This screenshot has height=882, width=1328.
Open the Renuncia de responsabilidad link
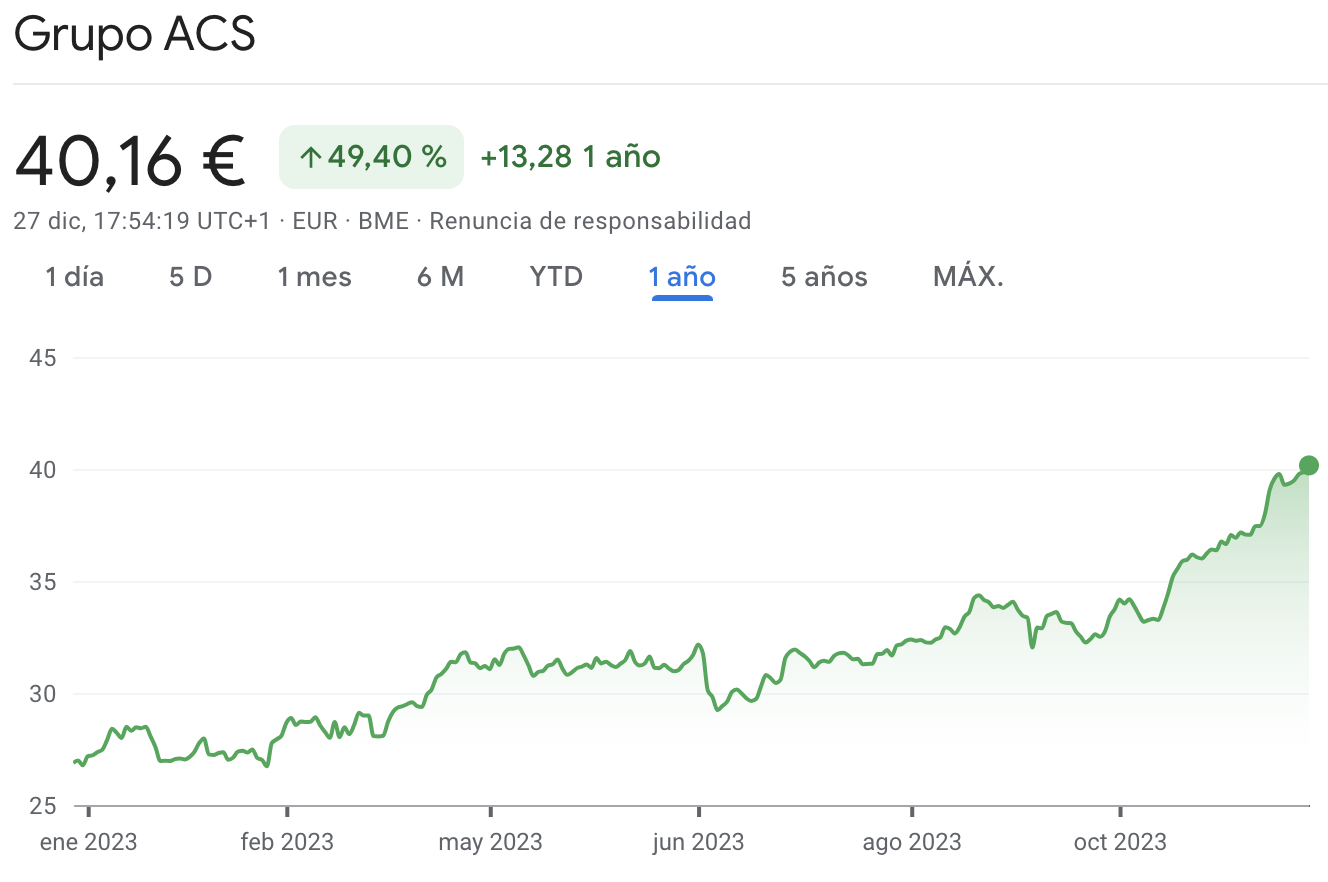pos(590,221)
